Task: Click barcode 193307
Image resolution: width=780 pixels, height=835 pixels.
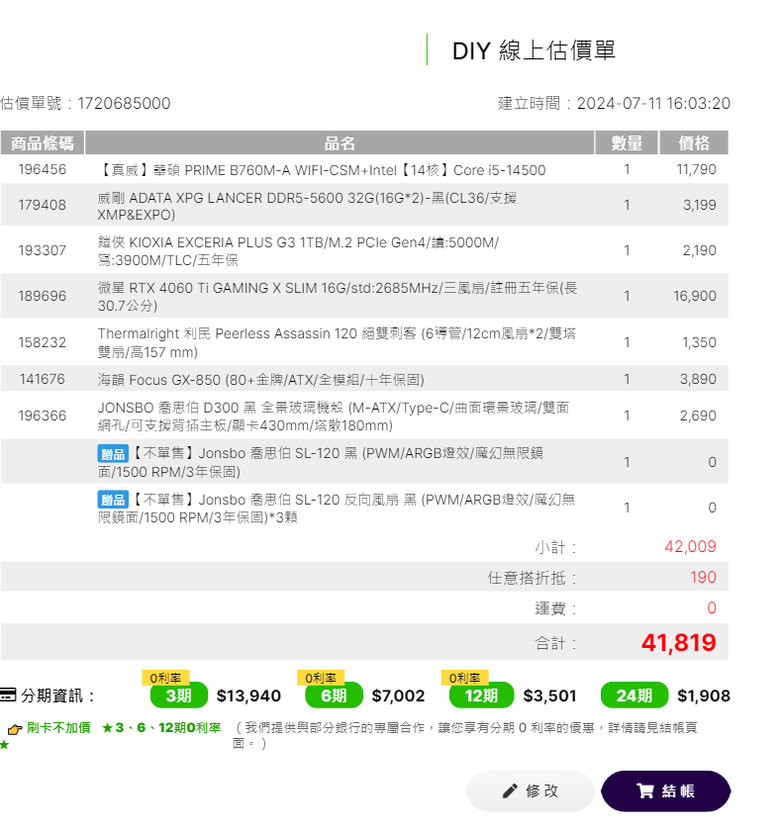Action: (42, 250)
